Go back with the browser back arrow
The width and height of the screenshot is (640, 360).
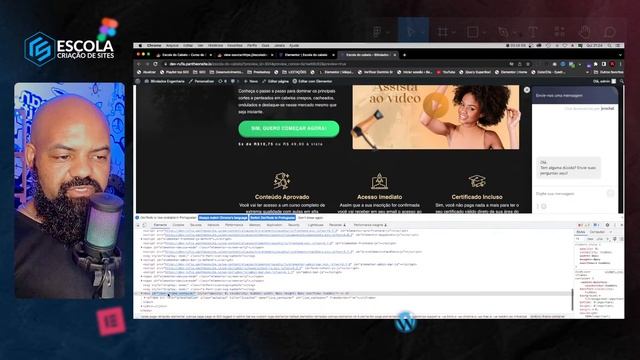138,64
